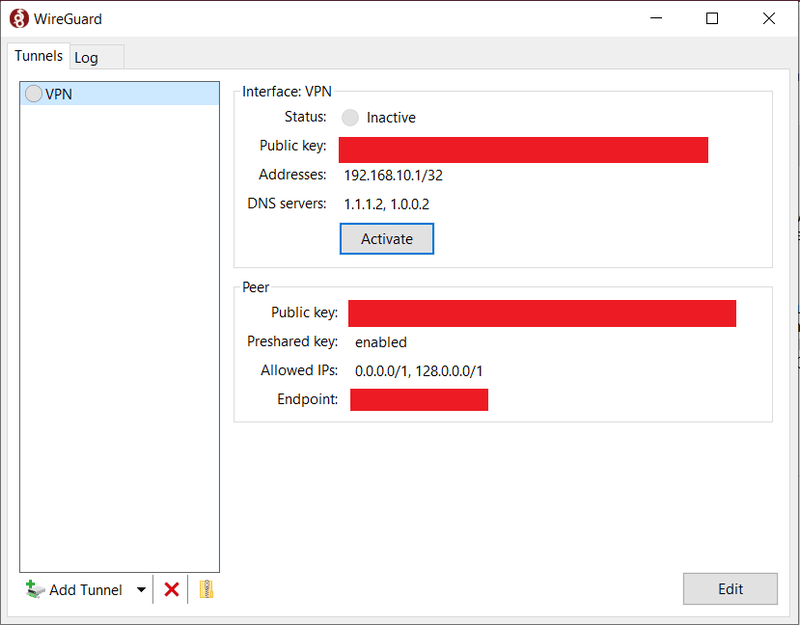Click the redacted Peer public key field
The width and height of the screenshot is (800, 625).
tap(542, 313)
